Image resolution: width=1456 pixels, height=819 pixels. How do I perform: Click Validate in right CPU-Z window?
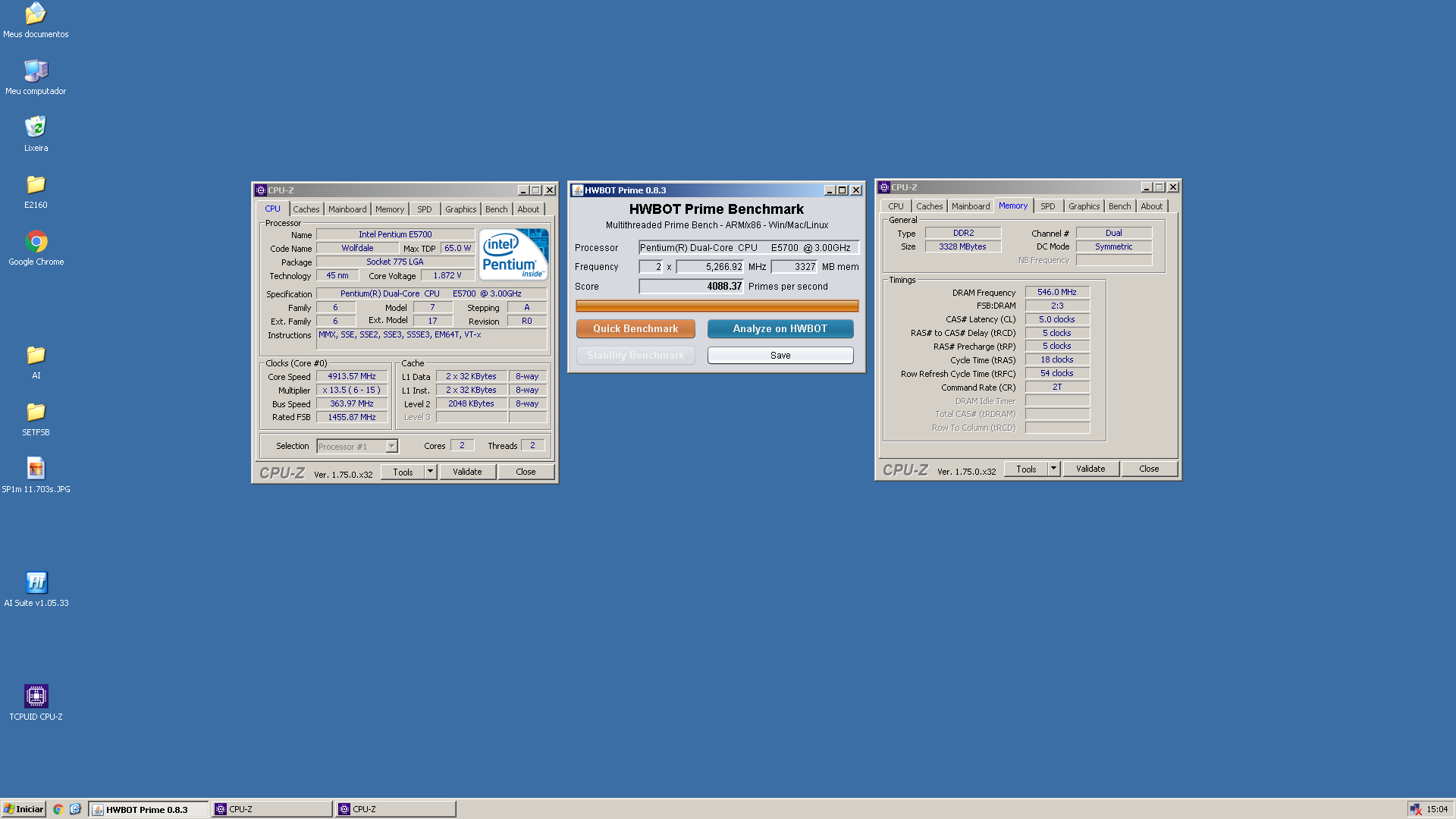[1090, 469]
